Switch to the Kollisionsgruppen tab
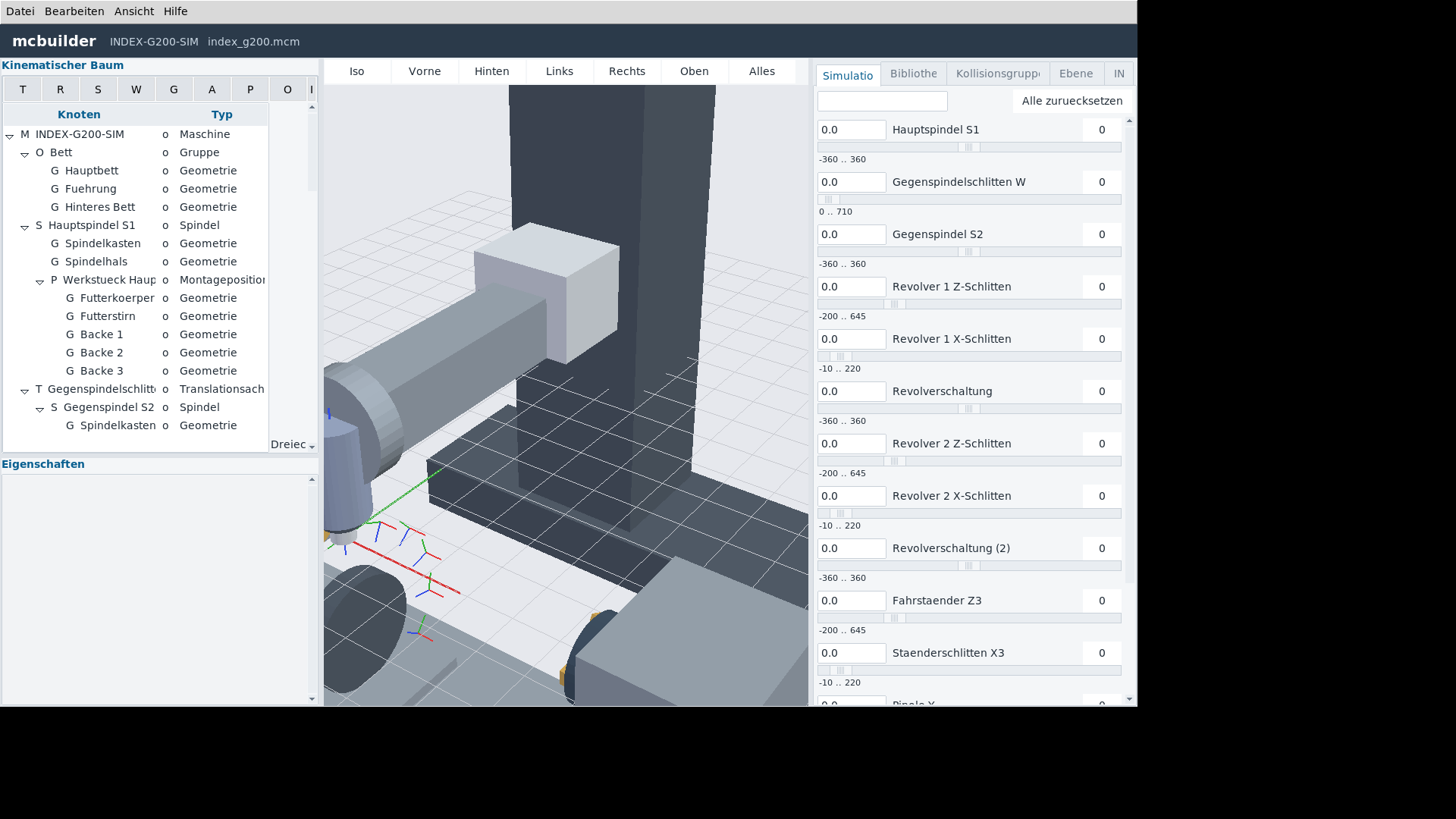This screenshot has height=819, width=1456. [x=998, y=74]
